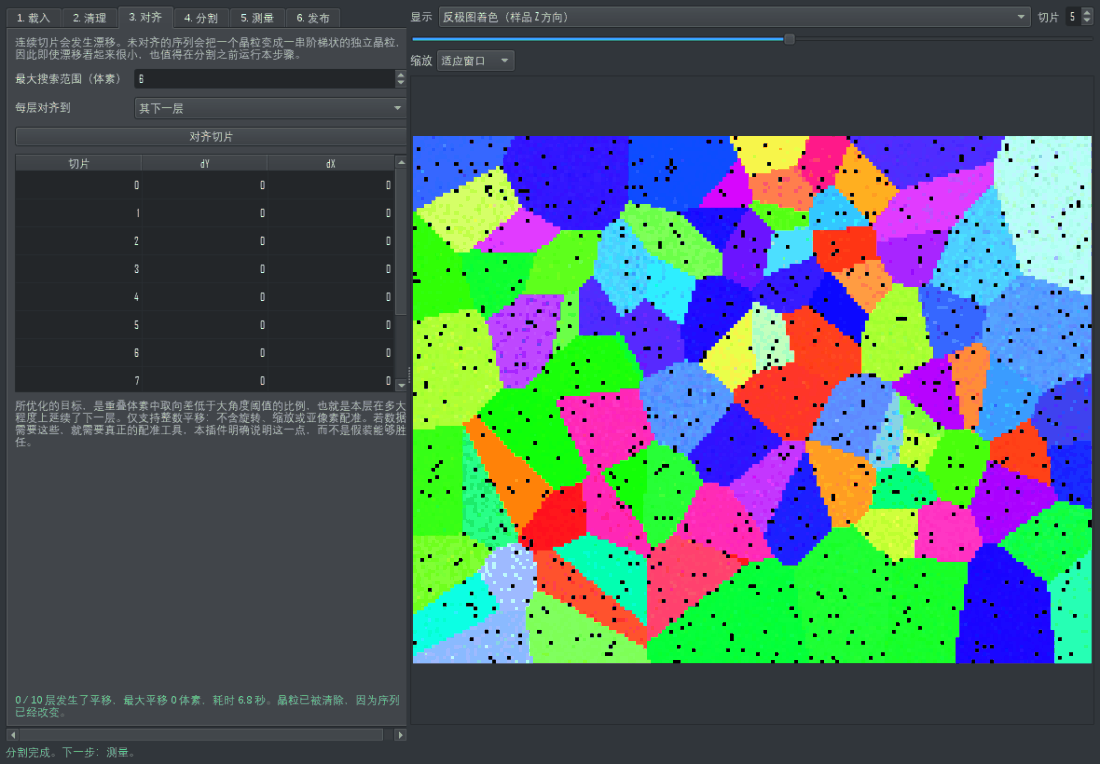
Task: Click the table scroll-down arrow
Action: click(401, 385)
